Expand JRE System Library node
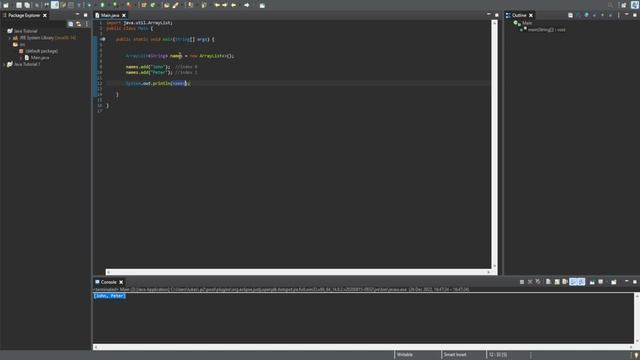 (x=10, y=38)
